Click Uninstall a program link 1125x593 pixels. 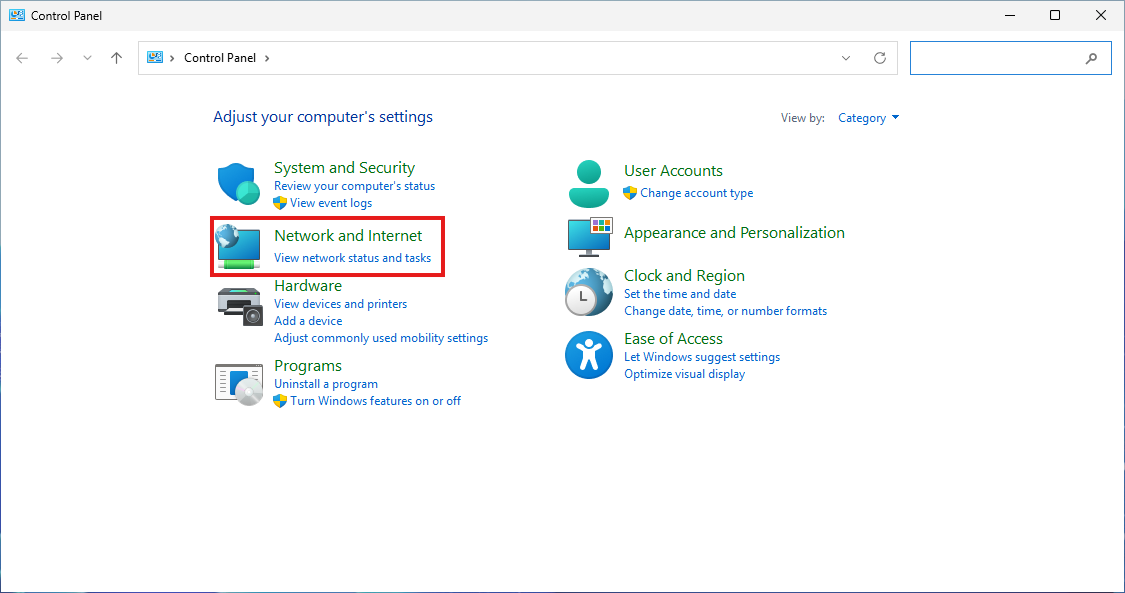click(x=326, y=384)
